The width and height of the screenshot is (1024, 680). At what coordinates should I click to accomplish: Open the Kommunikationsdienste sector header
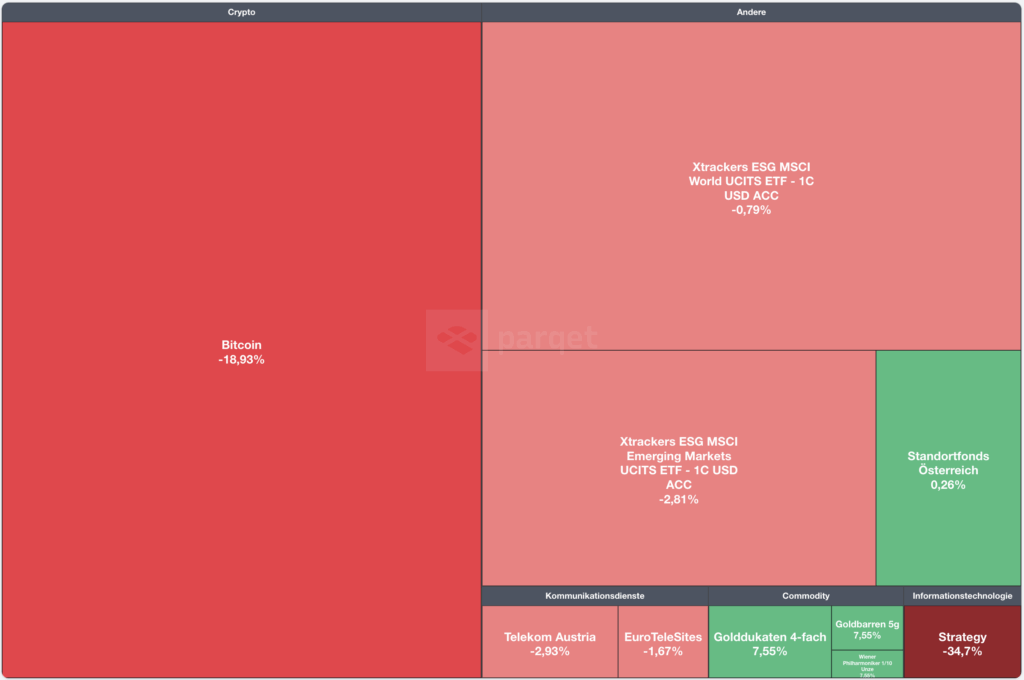(594, 596)
